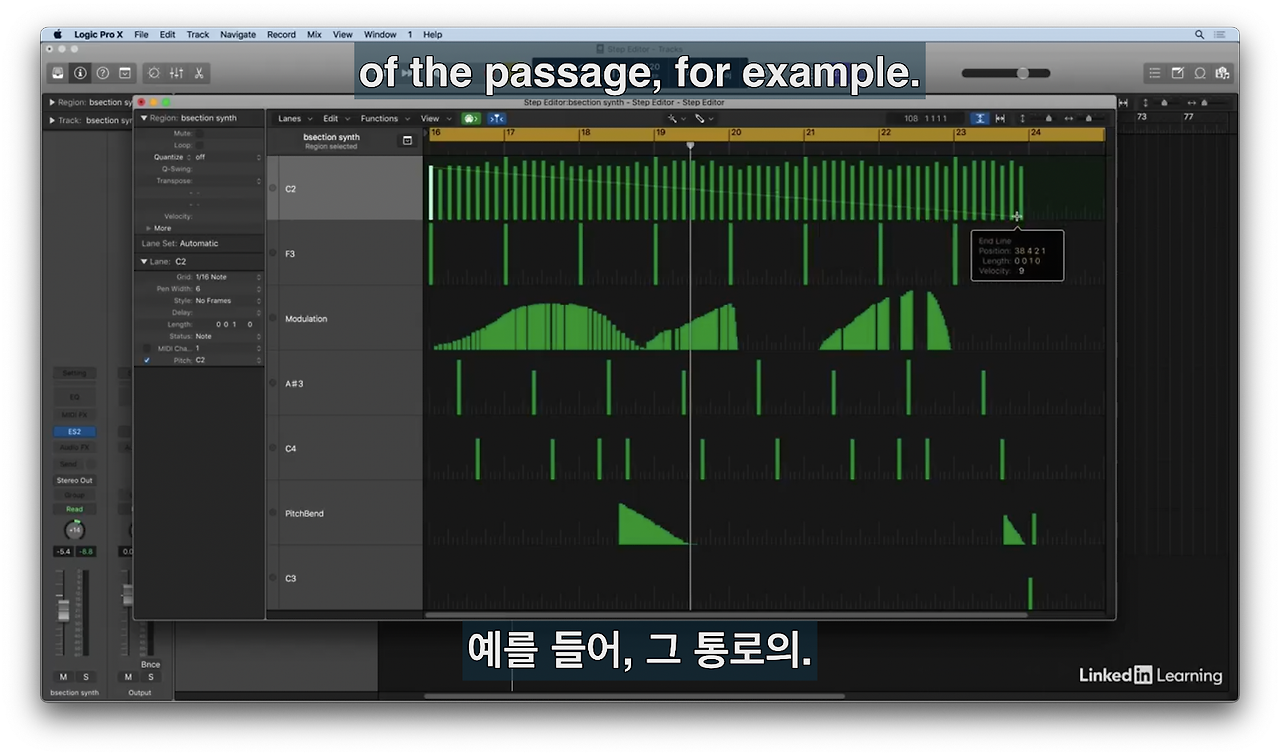Mute bsection synth channel strip with M
The height and width of the screenshot is (756, 1280).
63,677
